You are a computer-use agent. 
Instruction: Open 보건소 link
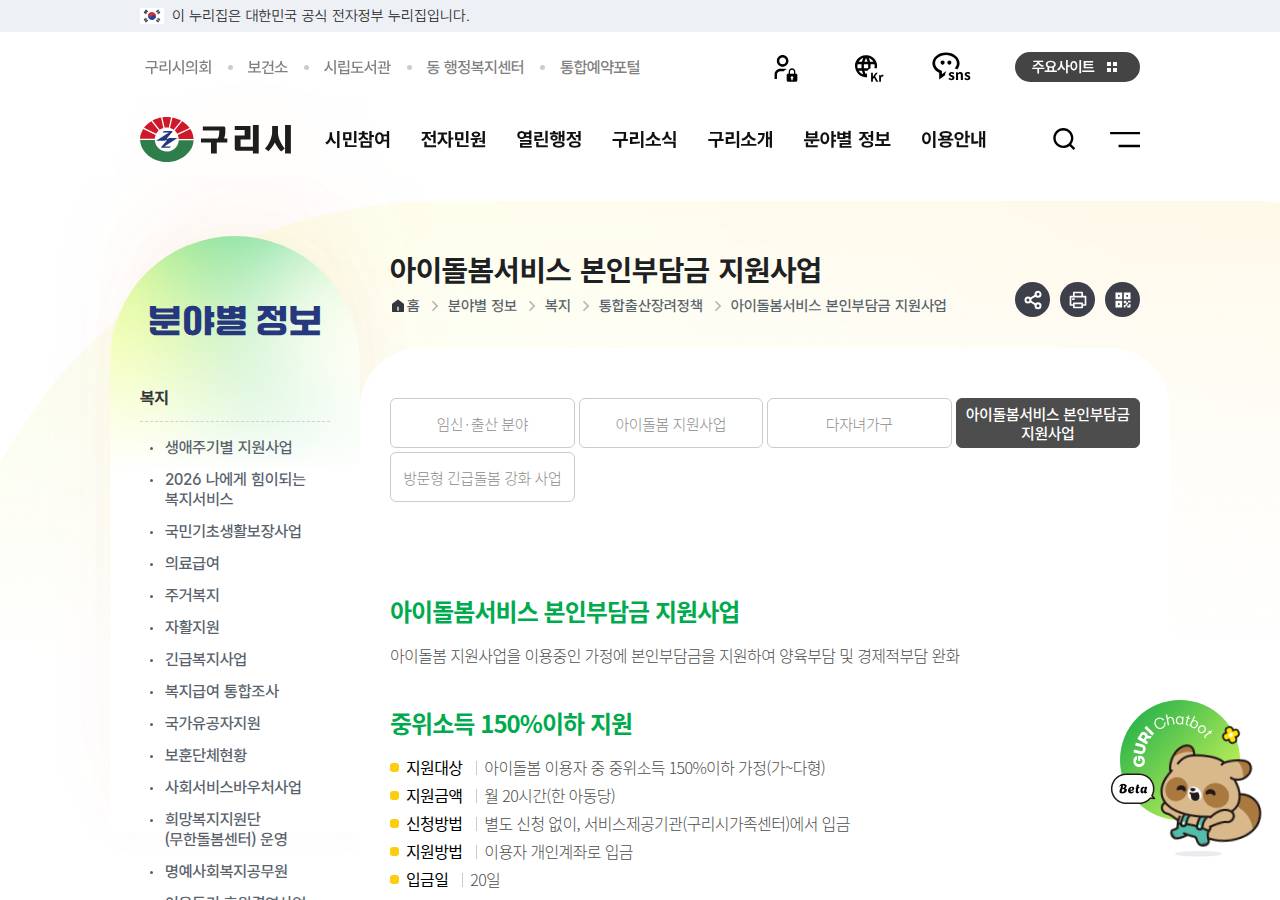[x=267, y=67]
